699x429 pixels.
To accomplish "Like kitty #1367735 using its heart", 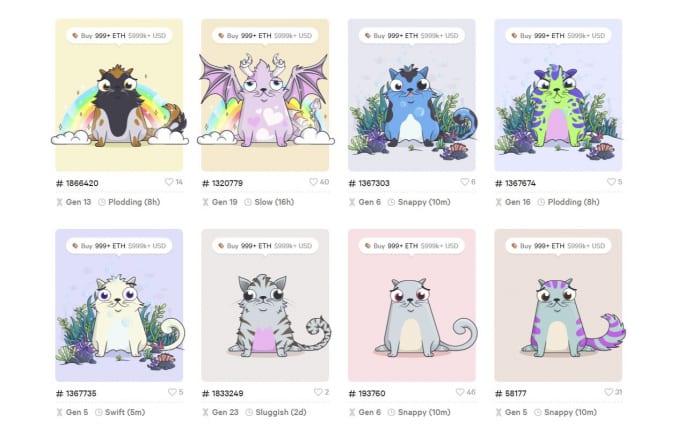I will point(172,392).
